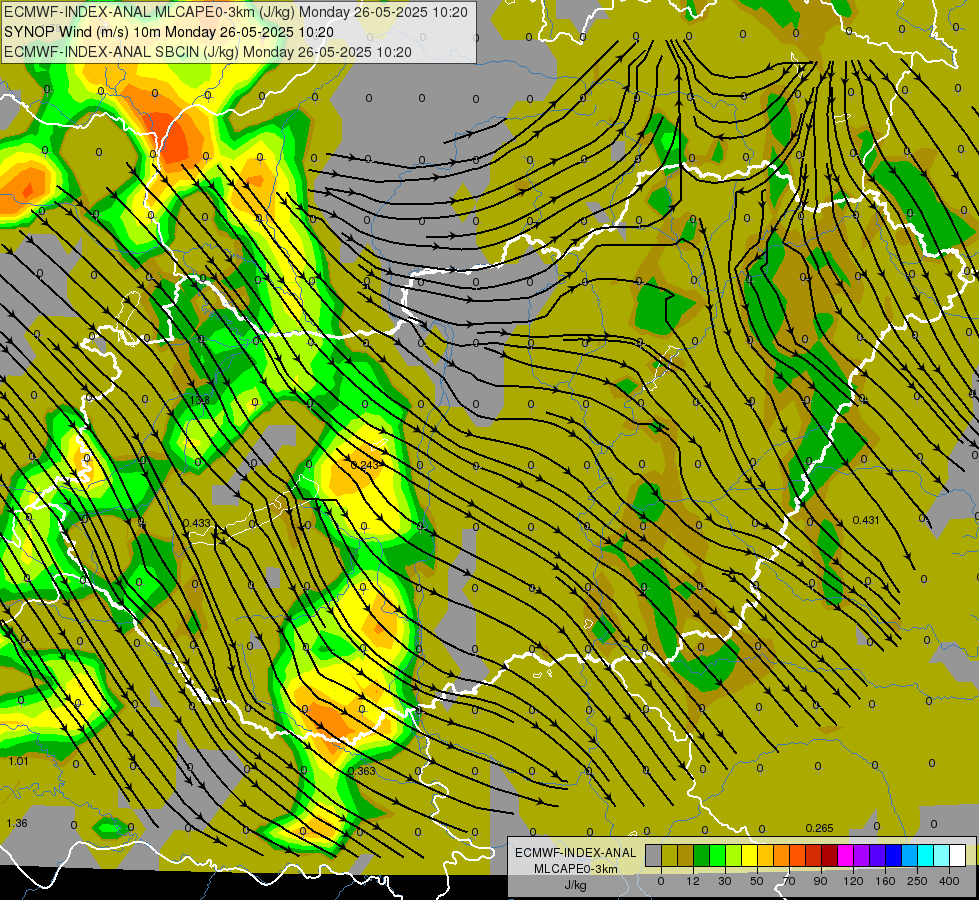The height and width of the screenshot is (900, 979).
Task: Select the map value 0.243
Action: pyautogui.click(x=365, y=465)
